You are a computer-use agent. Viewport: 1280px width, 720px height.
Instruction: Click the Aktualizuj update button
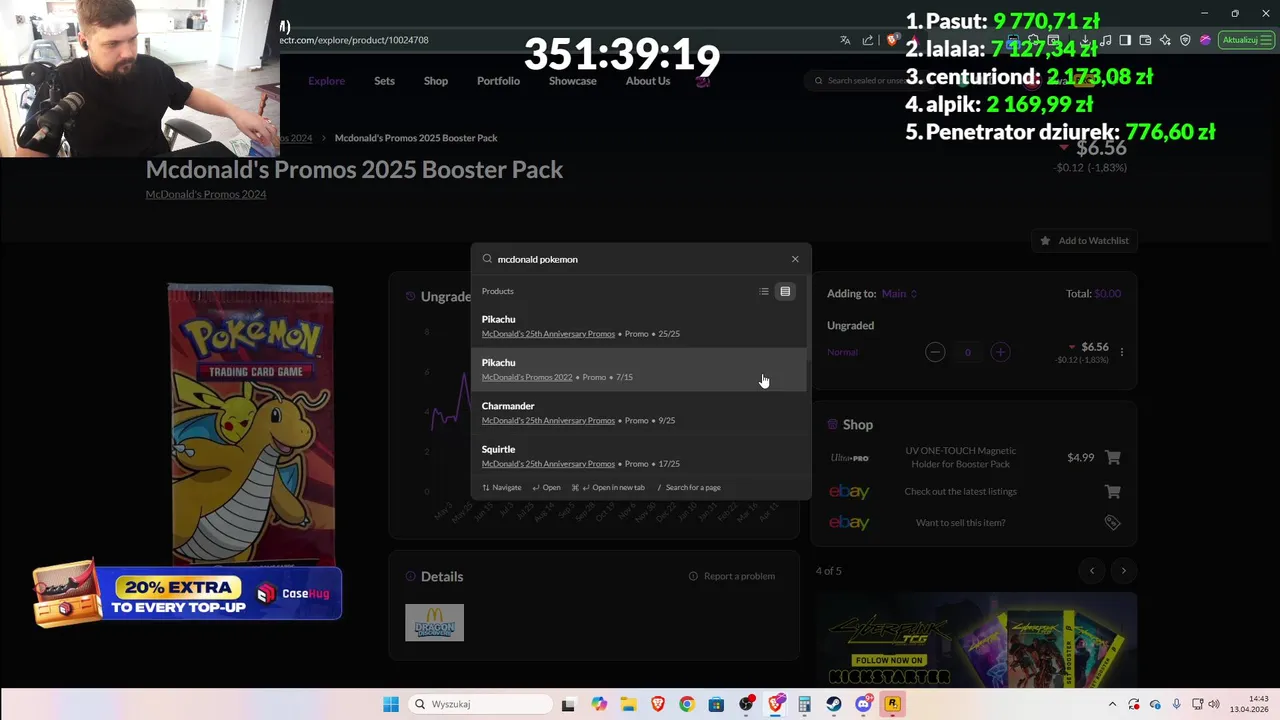1246,40
